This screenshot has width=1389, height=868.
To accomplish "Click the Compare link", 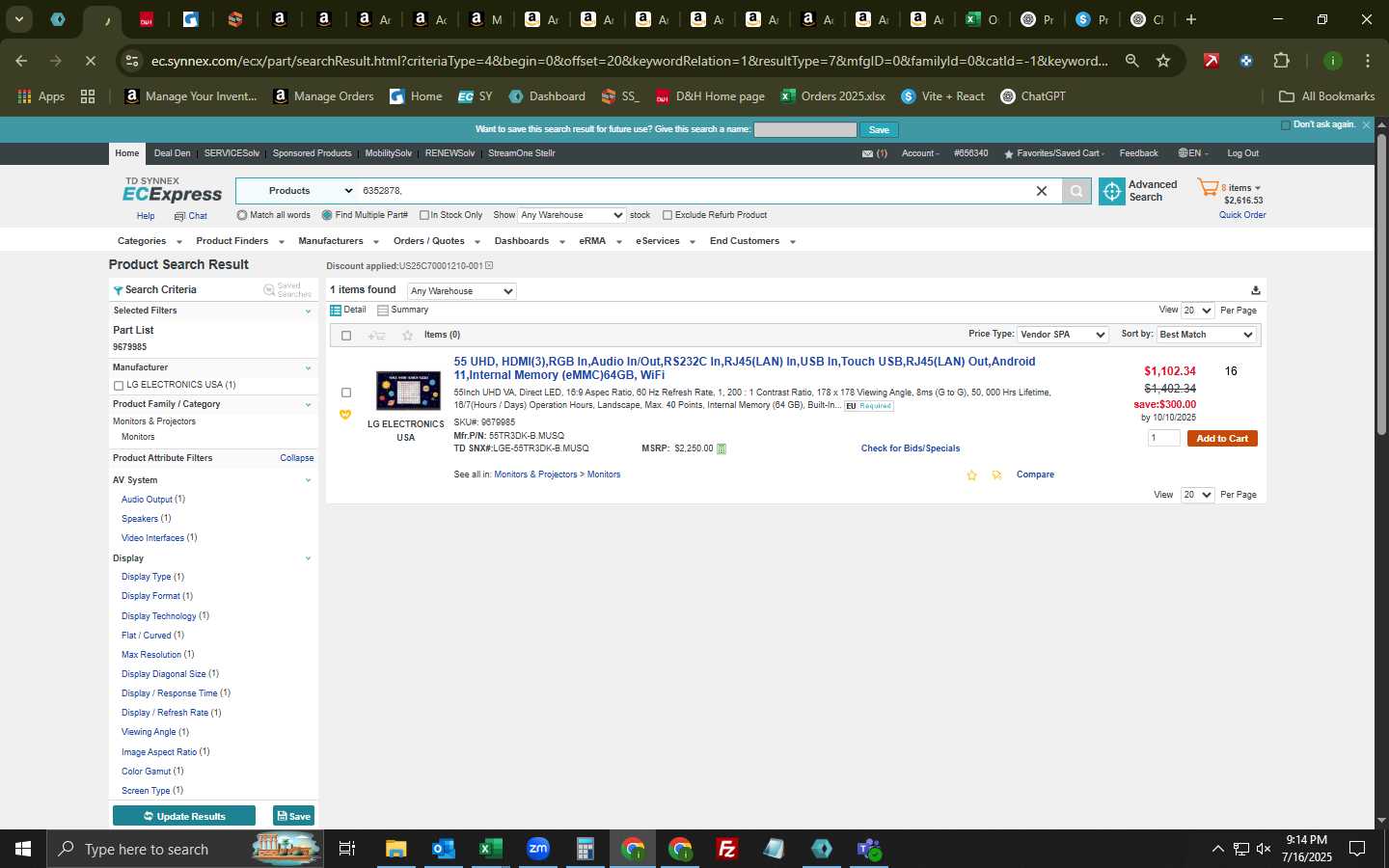I will click(x=1035, y=475).
